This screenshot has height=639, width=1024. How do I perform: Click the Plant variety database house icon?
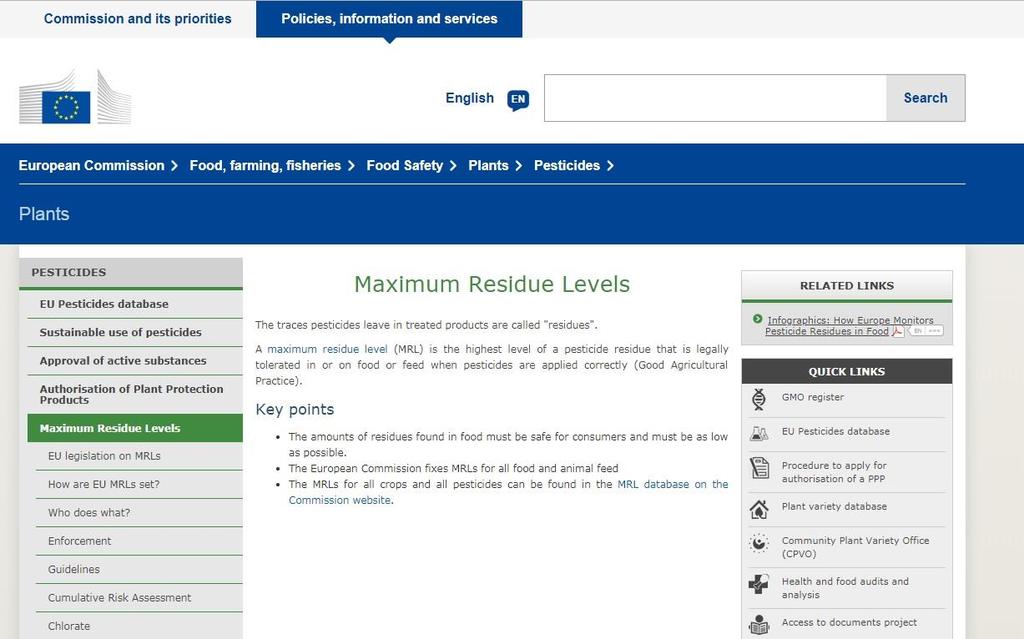tap(759, 509)
